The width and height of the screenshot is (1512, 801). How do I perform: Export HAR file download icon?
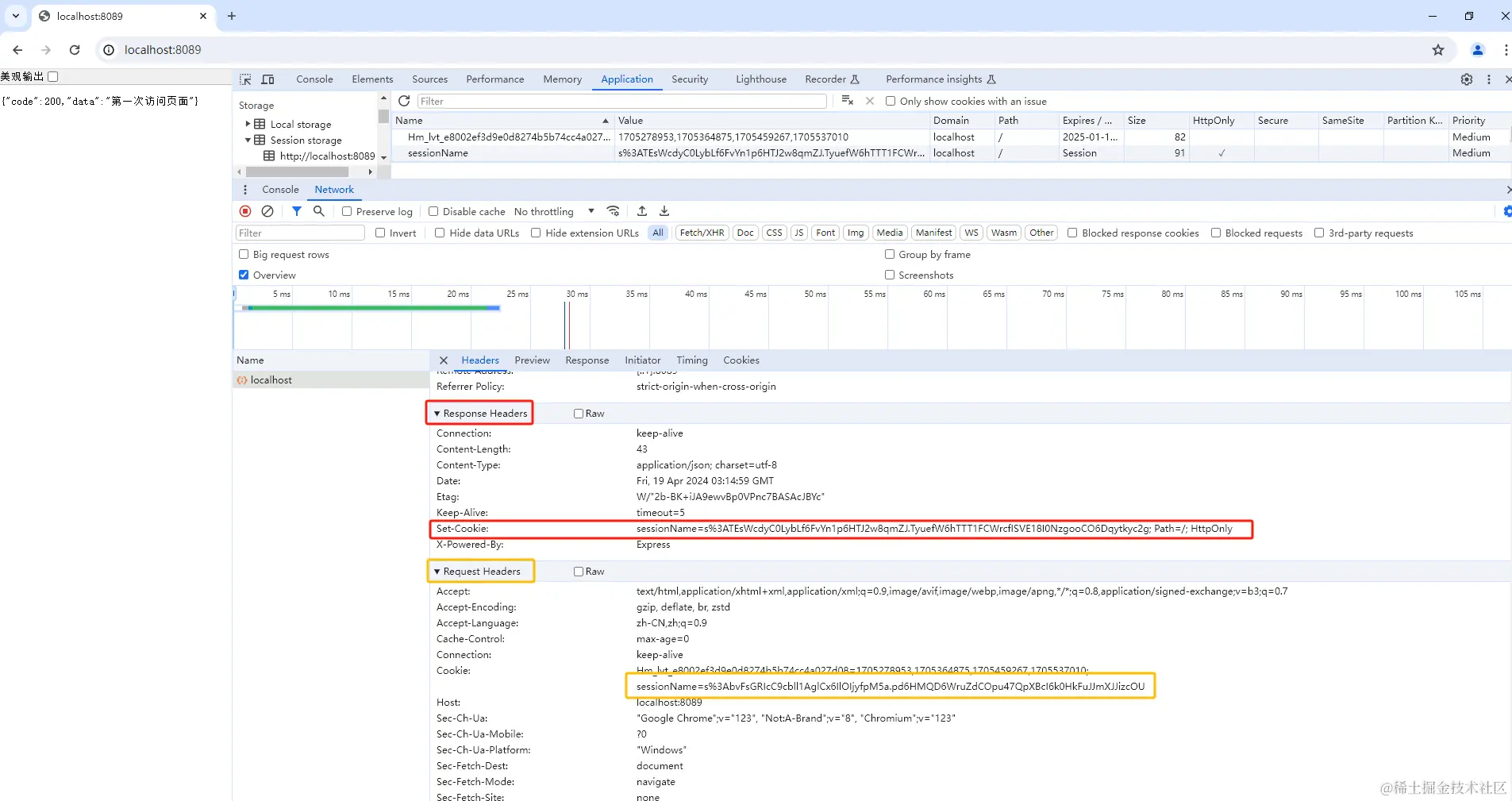[664, 211]
